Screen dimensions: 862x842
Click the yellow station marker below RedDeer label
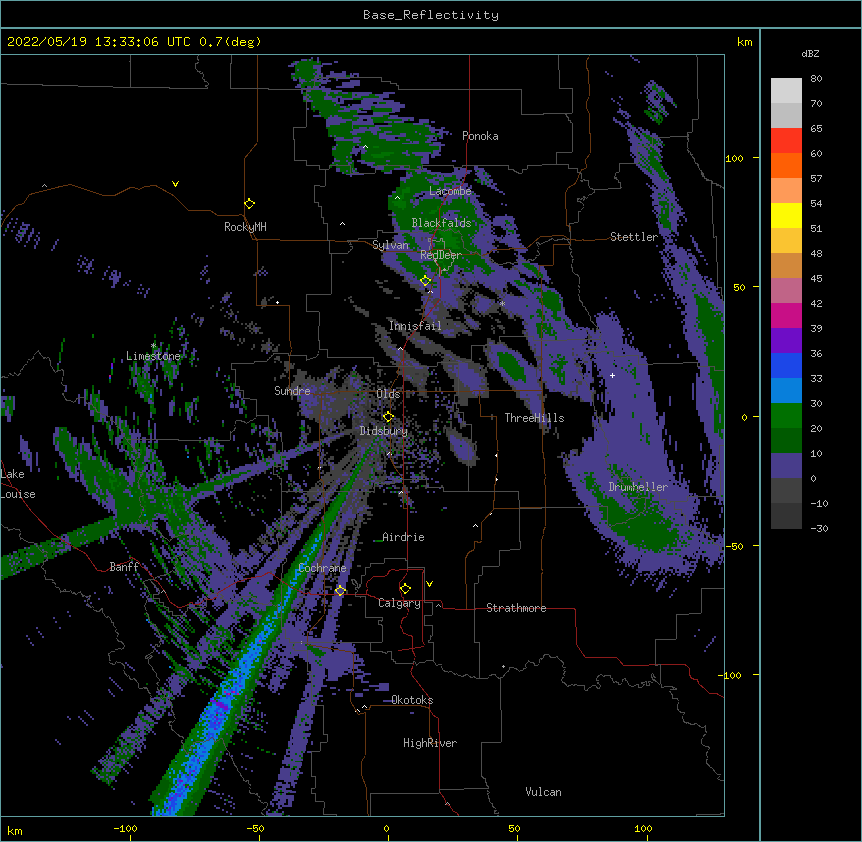tap(425, 281)
